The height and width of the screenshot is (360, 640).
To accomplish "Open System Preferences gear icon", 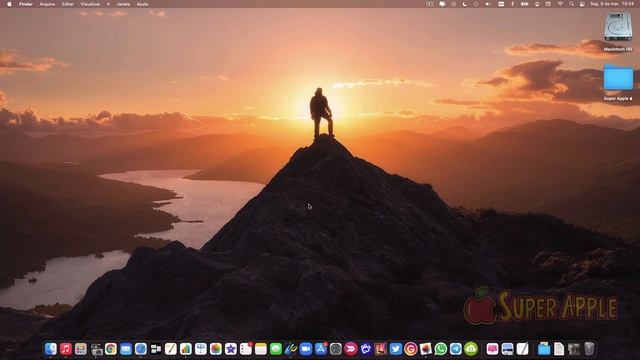I will click(336, 349).
